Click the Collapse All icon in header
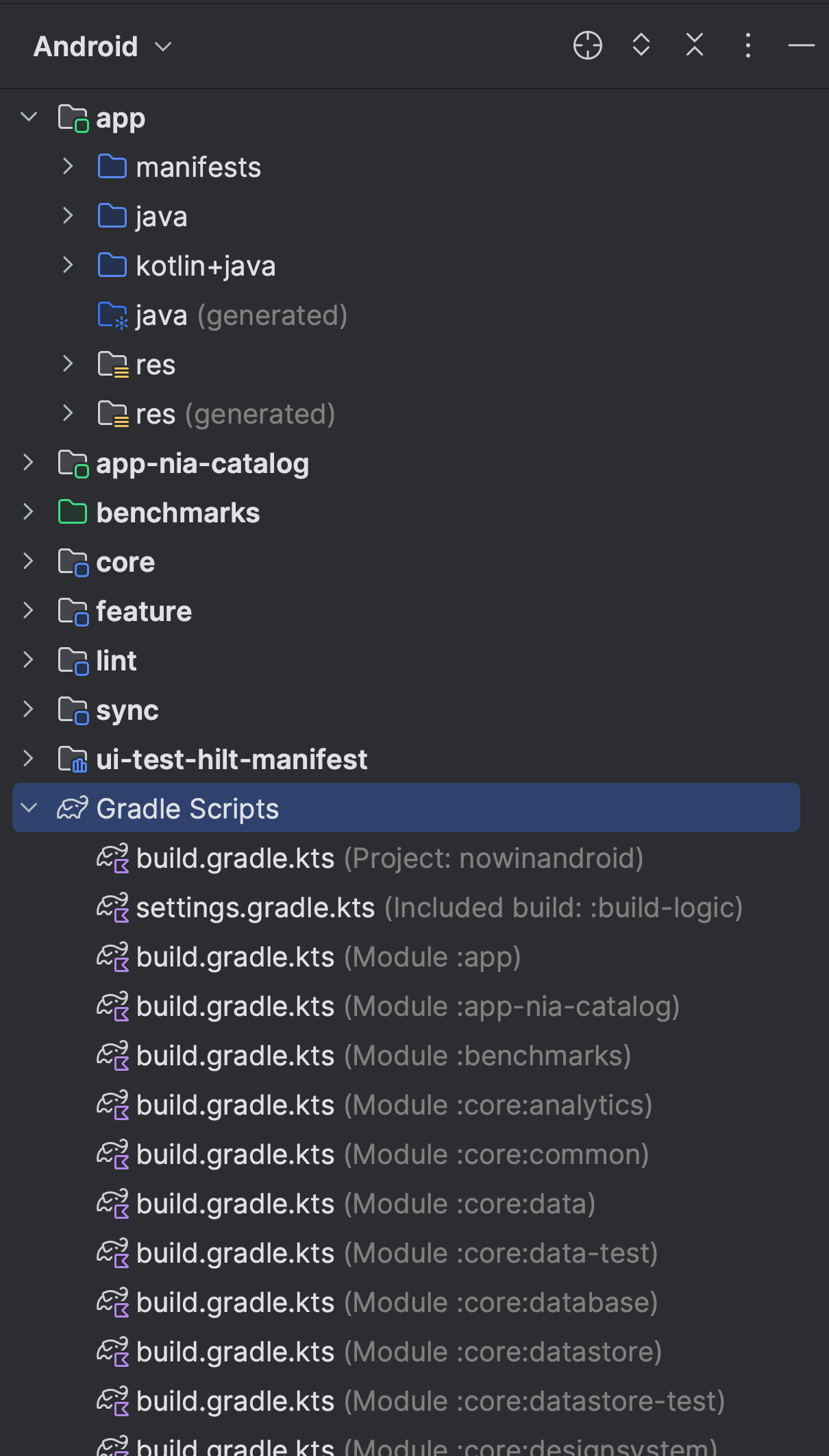This screenshot has width=829, height=1456. point(694,45)
